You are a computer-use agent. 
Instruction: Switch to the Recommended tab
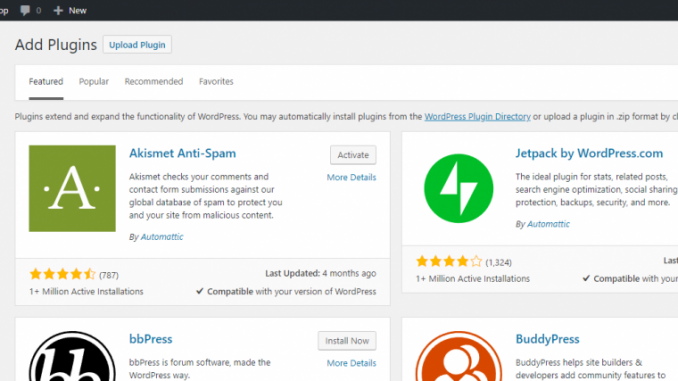click(x=154, y=81)
